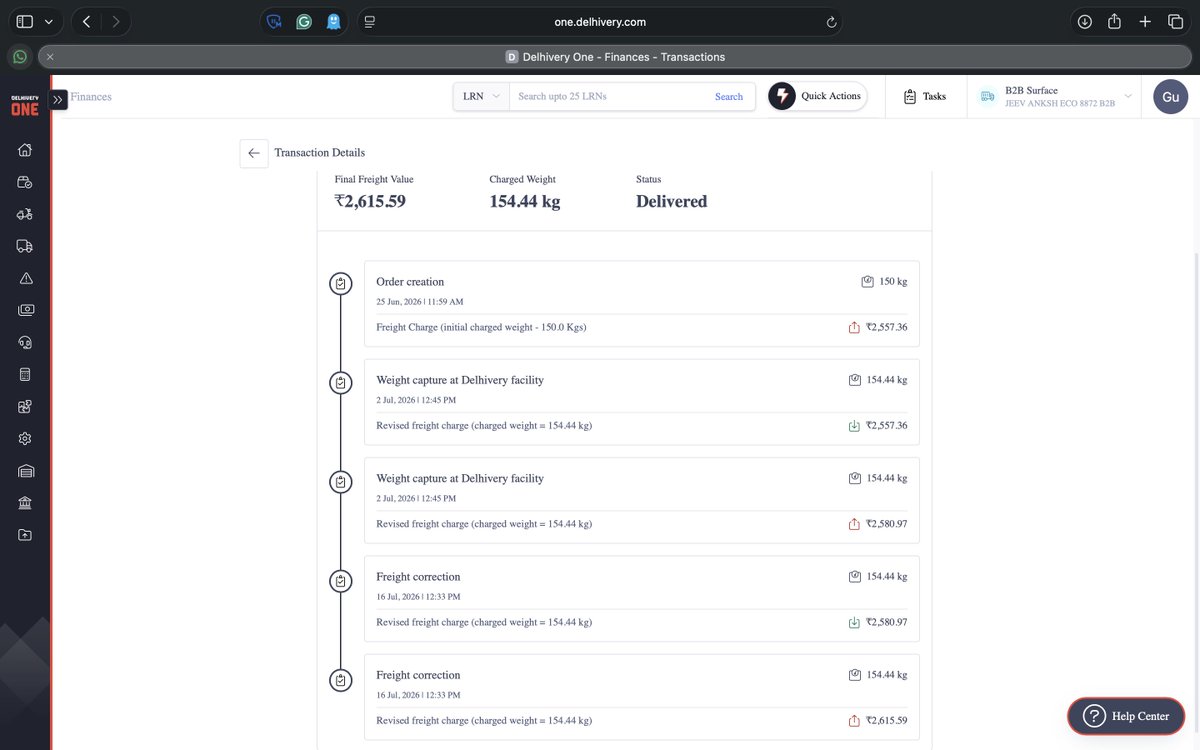Click credit icon beside ₹2,580.97 Freight correction
Viewport: 1200px width, 750px height.
coord(854,622)
